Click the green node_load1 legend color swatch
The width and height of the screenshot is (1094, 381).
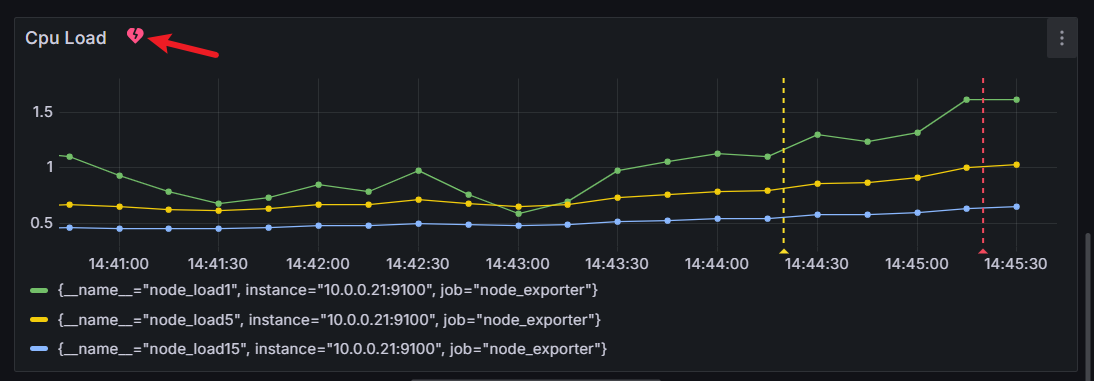coord(40,290)
